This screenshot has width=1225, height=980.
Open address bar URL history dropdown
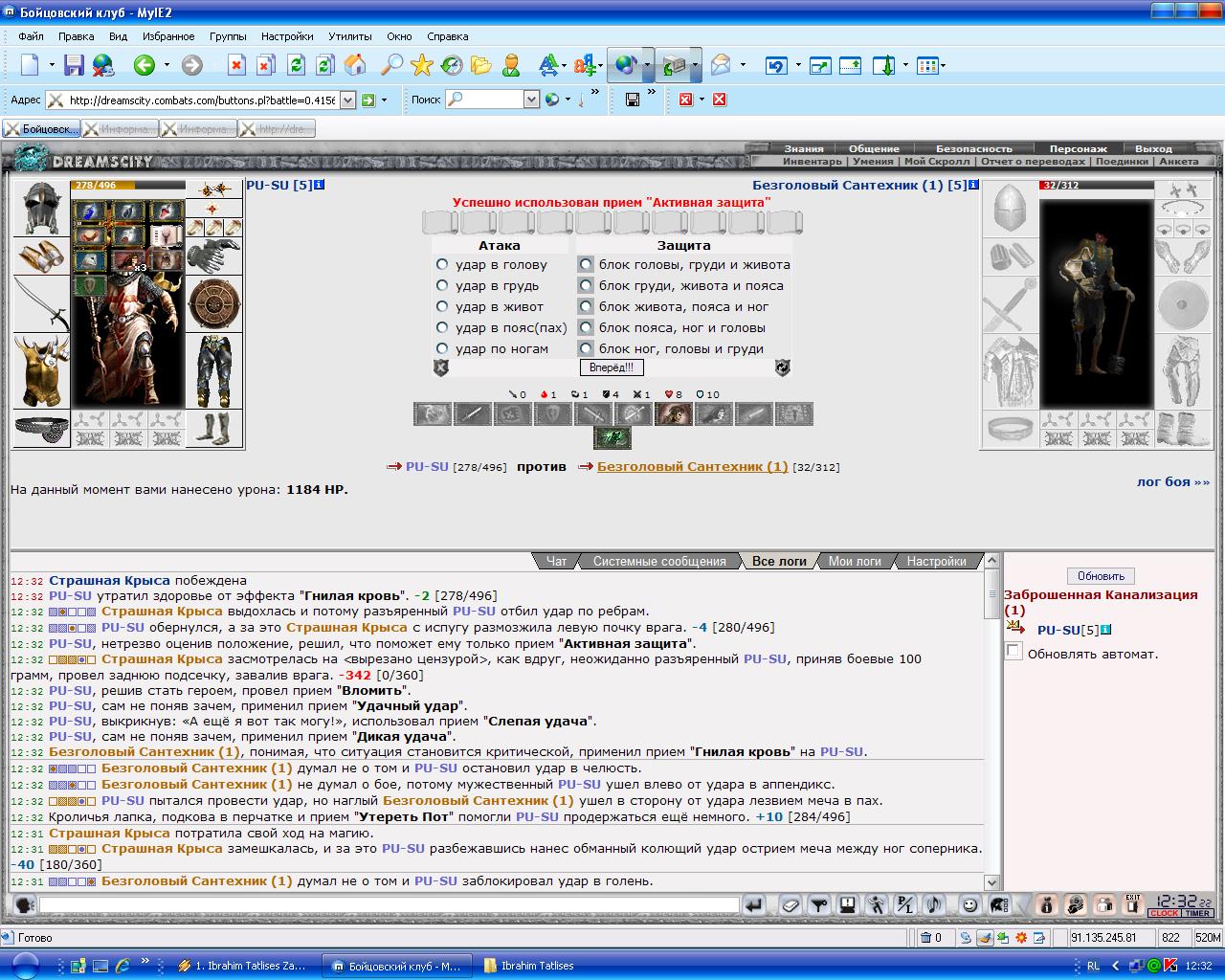pos(347,100)
